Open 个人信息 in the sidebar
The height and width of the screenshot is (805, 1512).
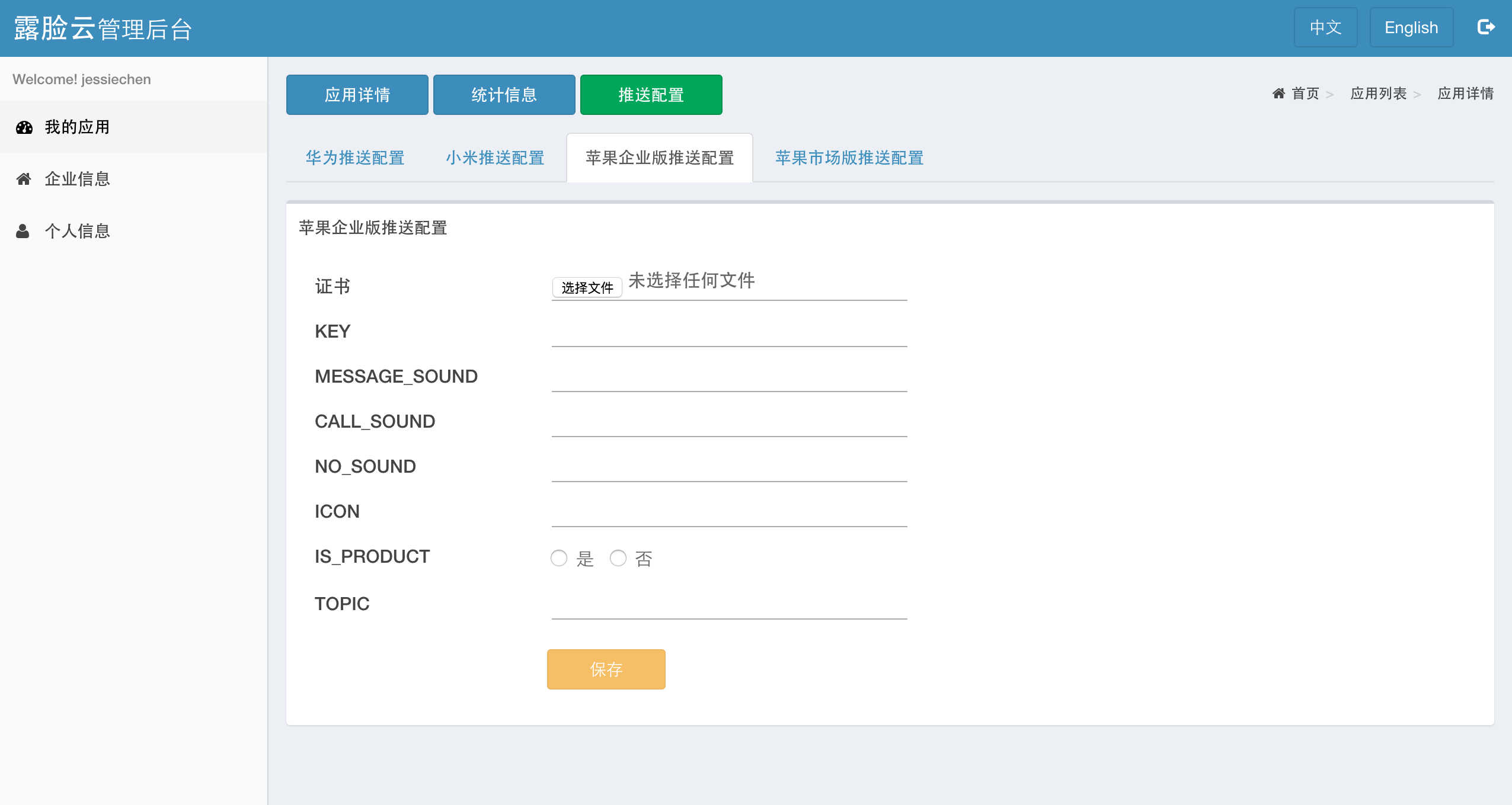[x=134, y=231]
